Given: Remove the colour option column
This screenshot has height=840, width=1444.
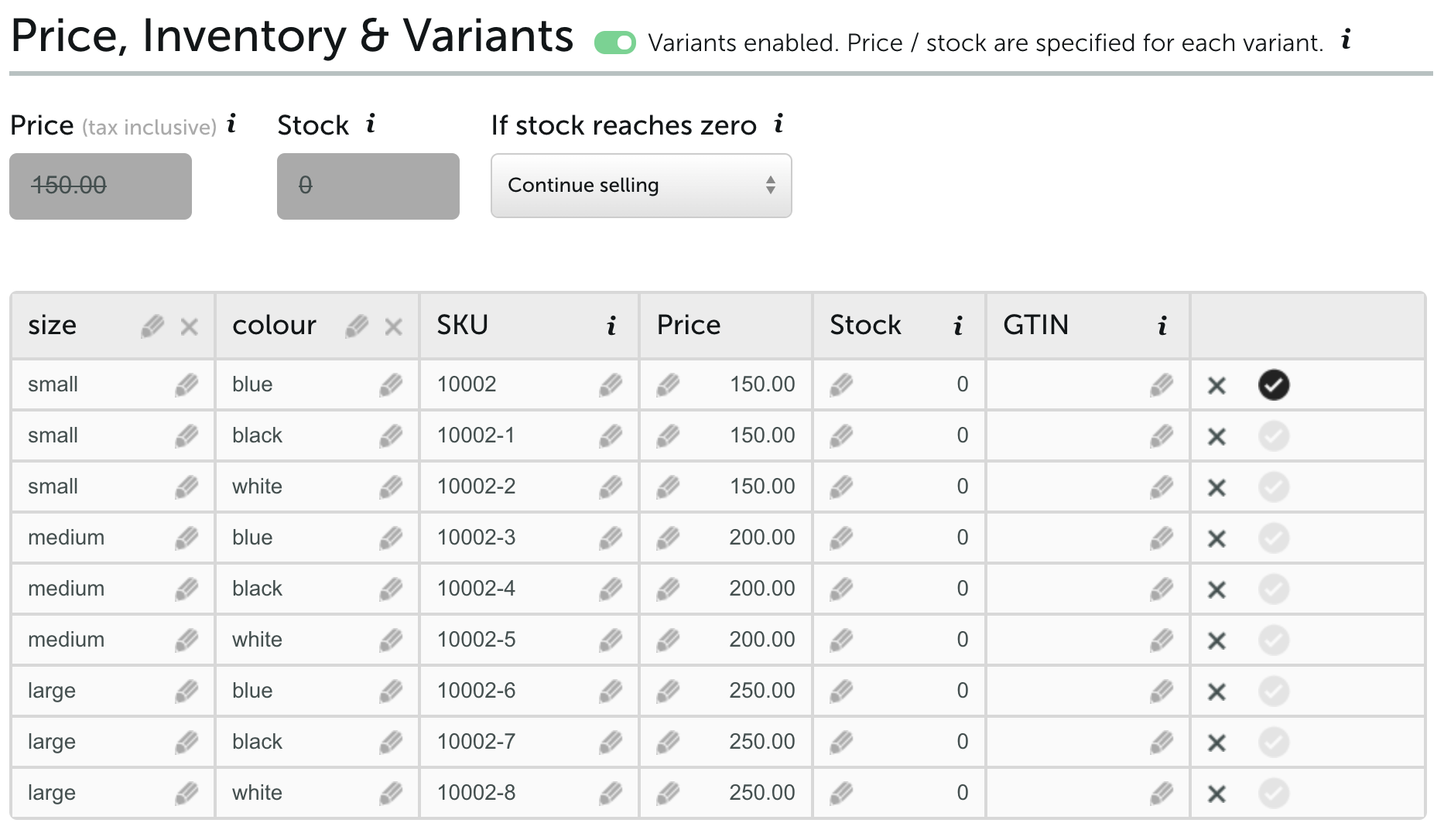Looking at the screenshot, I should (x=393, y=327).
